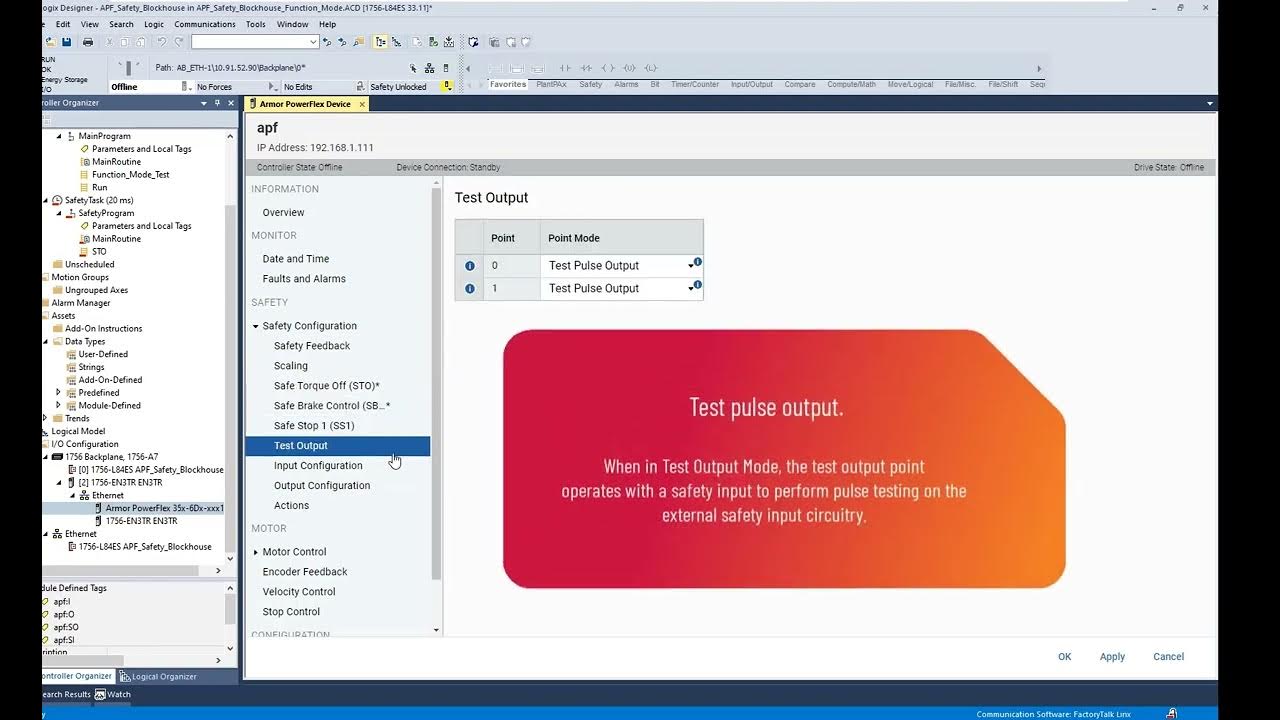The height and width of the screenshot is (720, 1280).
Task: Open the Logic menu
Action: click(154, 24)
